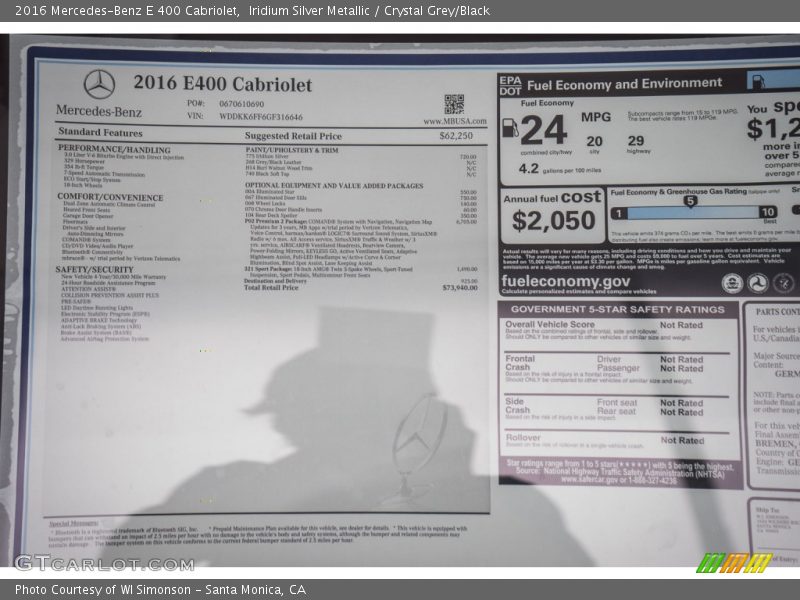Click the 'Overall Vehicle Score' label

(549, 324)
